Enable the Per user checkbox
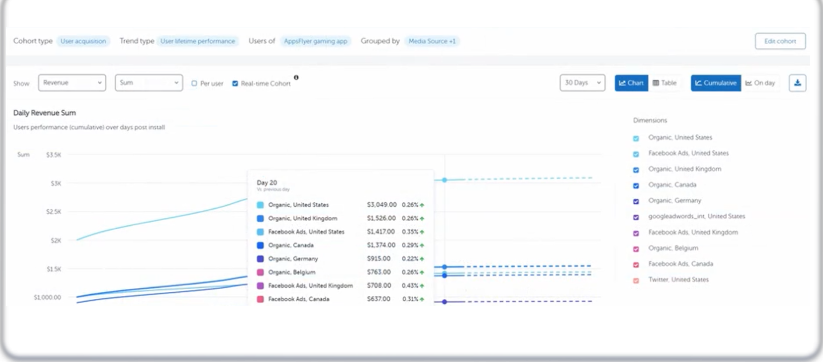This screenshot has width=823, height=362. [194, 83]
